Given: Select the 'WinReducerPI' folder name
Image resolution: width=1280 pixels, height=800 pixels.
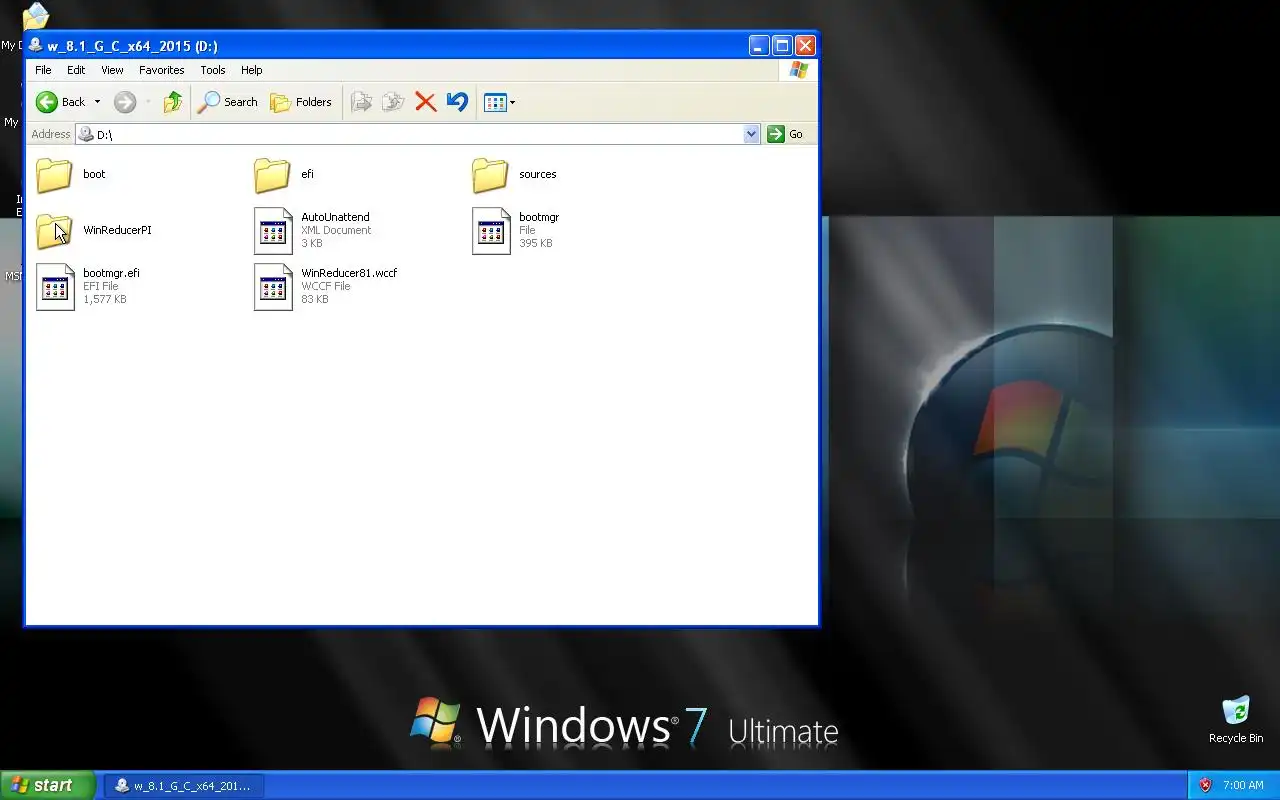Looking at the screenshot, I should [x=118, y=230].
